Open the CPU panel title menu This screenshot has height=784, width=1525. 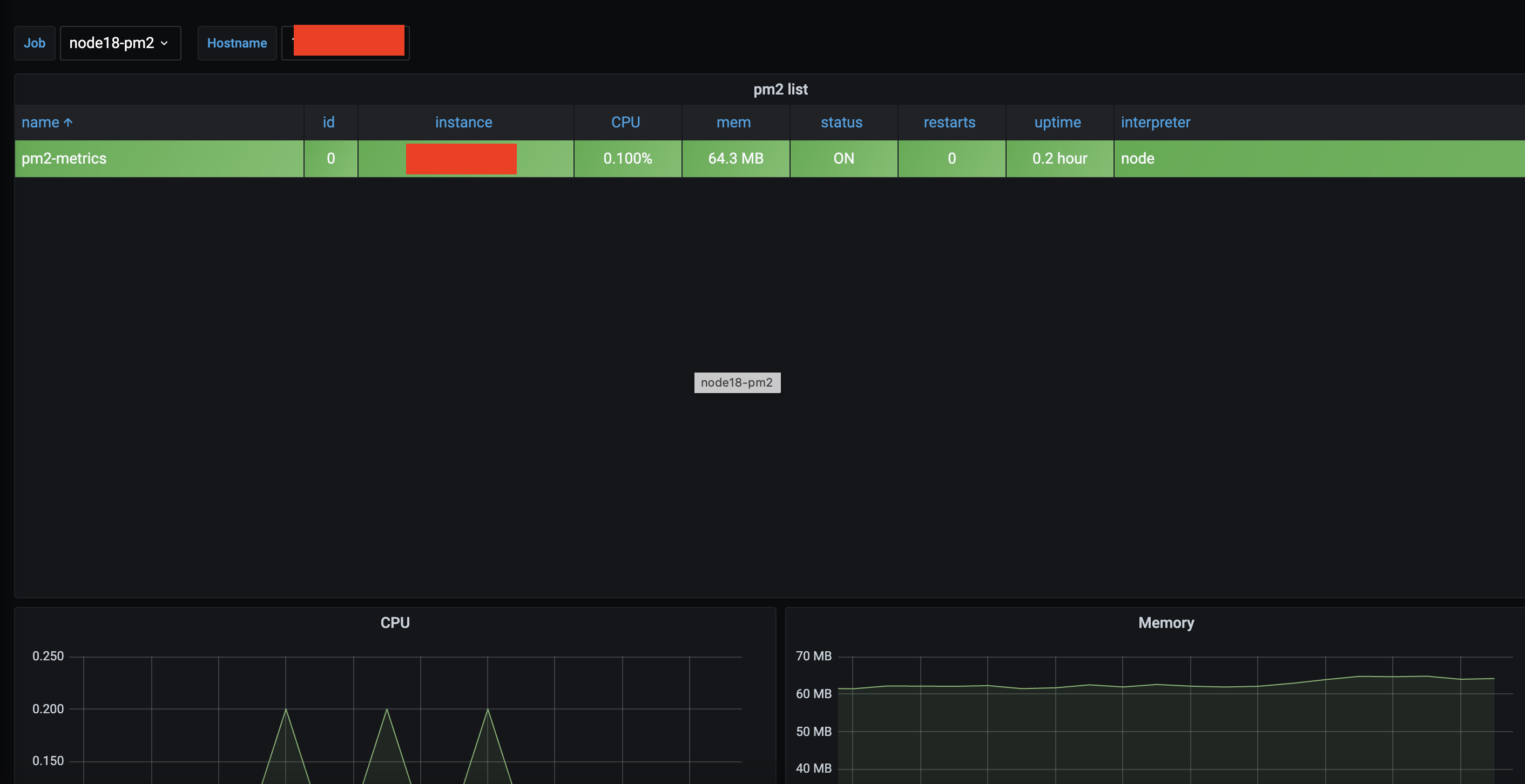pyautogui.click(x=395, y=623)
